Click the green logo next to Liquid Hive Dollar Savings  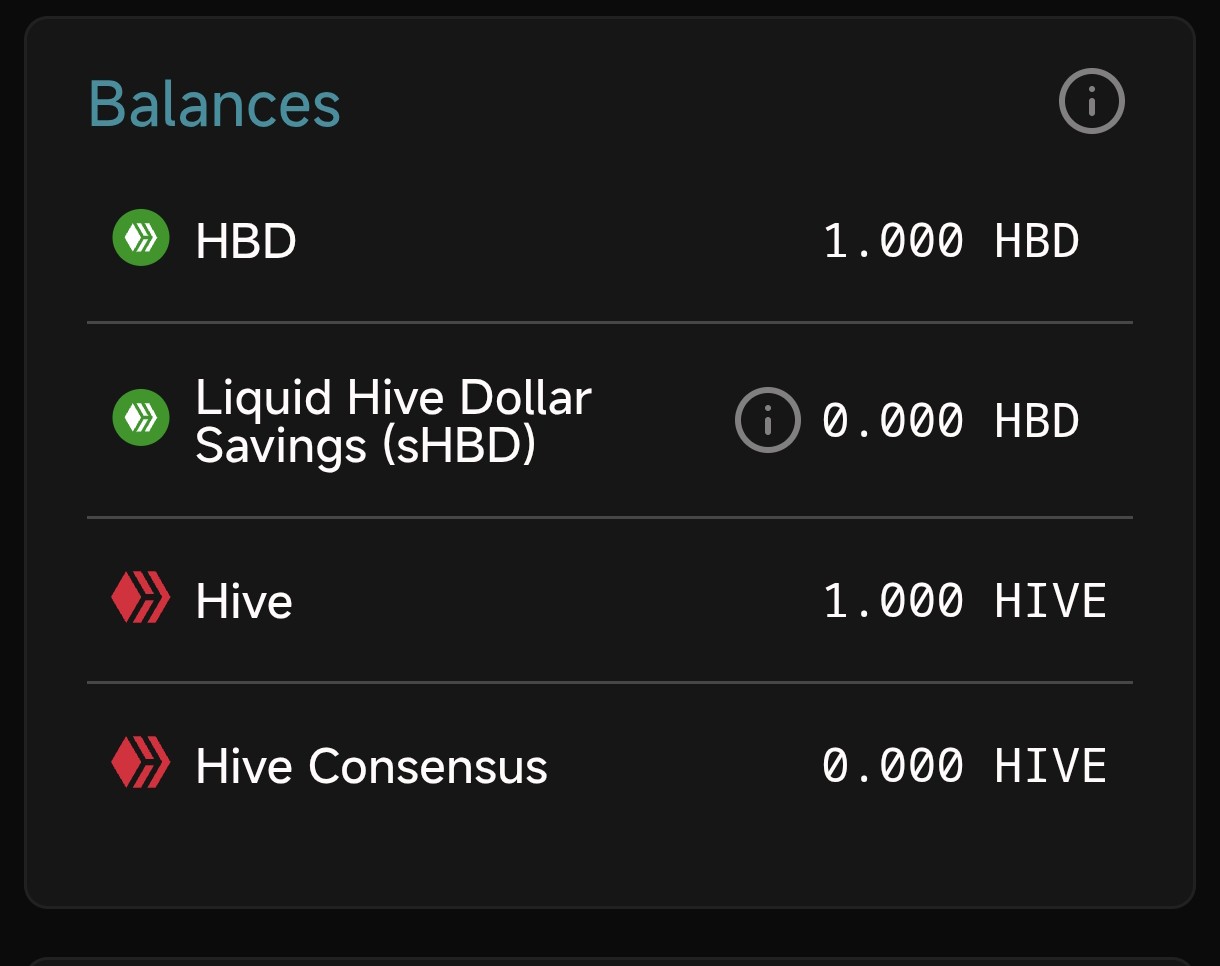tap(140, 417)
